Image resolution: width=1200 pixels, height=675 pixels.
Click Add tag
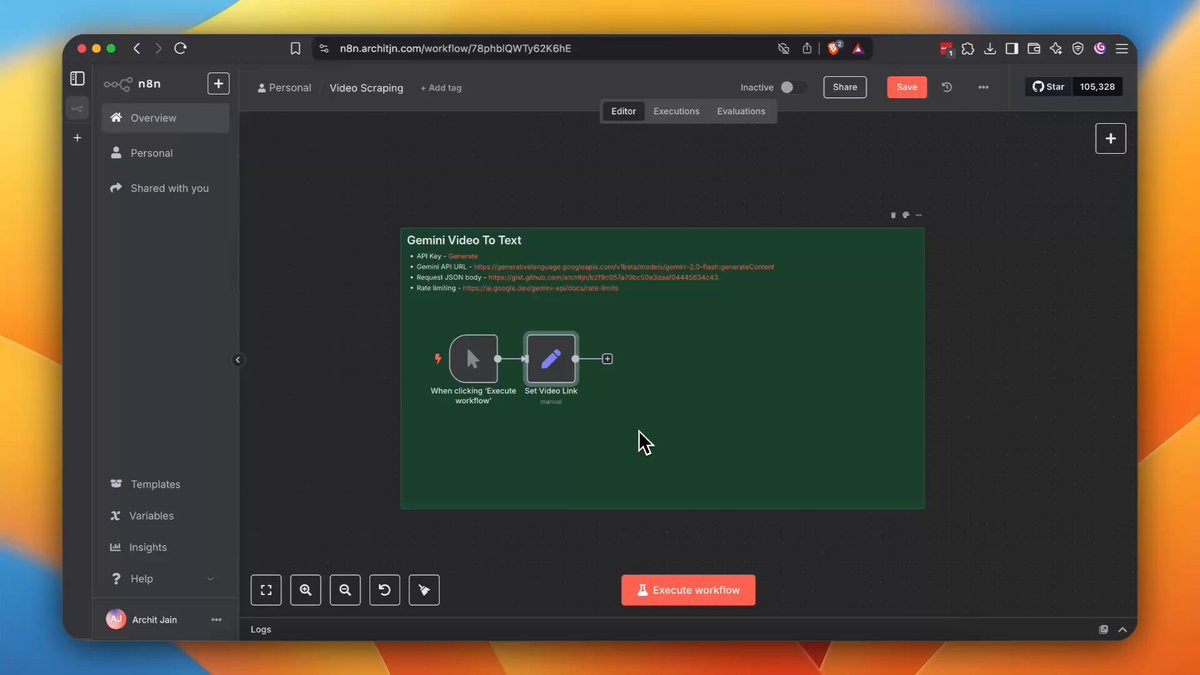pos(441,88)
